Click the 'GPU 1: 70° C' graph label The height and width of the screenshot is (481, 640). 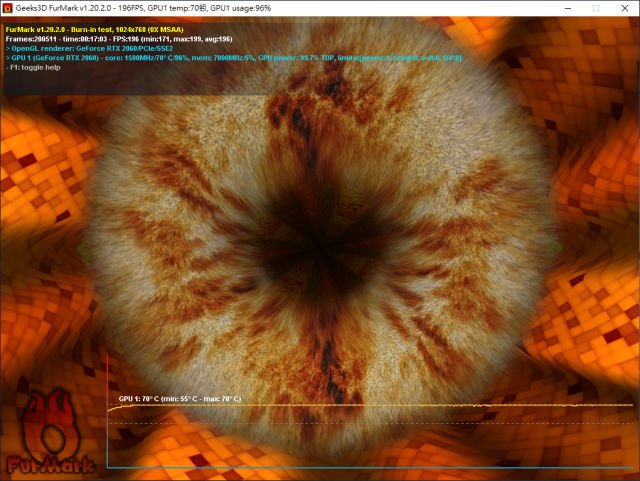(180, 399)
